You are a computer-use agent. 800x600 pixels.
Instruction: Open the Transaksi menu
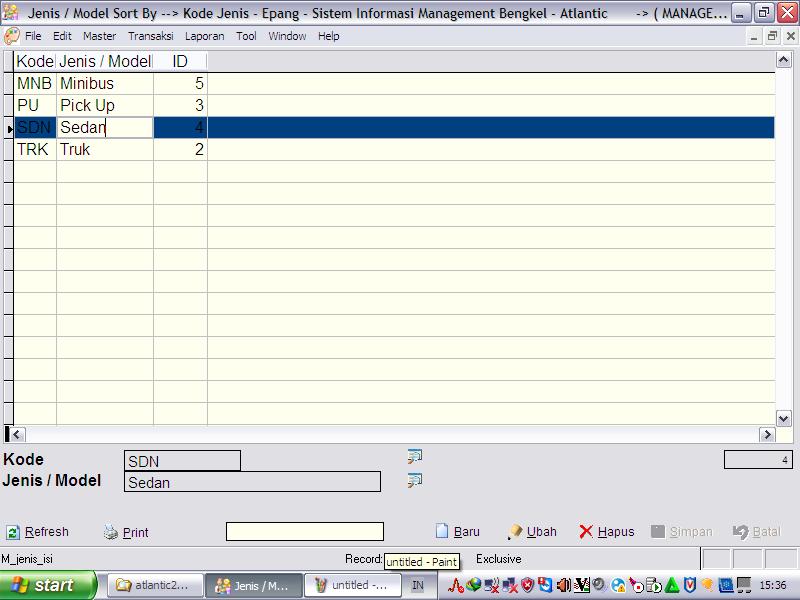(x=151, y=36)
